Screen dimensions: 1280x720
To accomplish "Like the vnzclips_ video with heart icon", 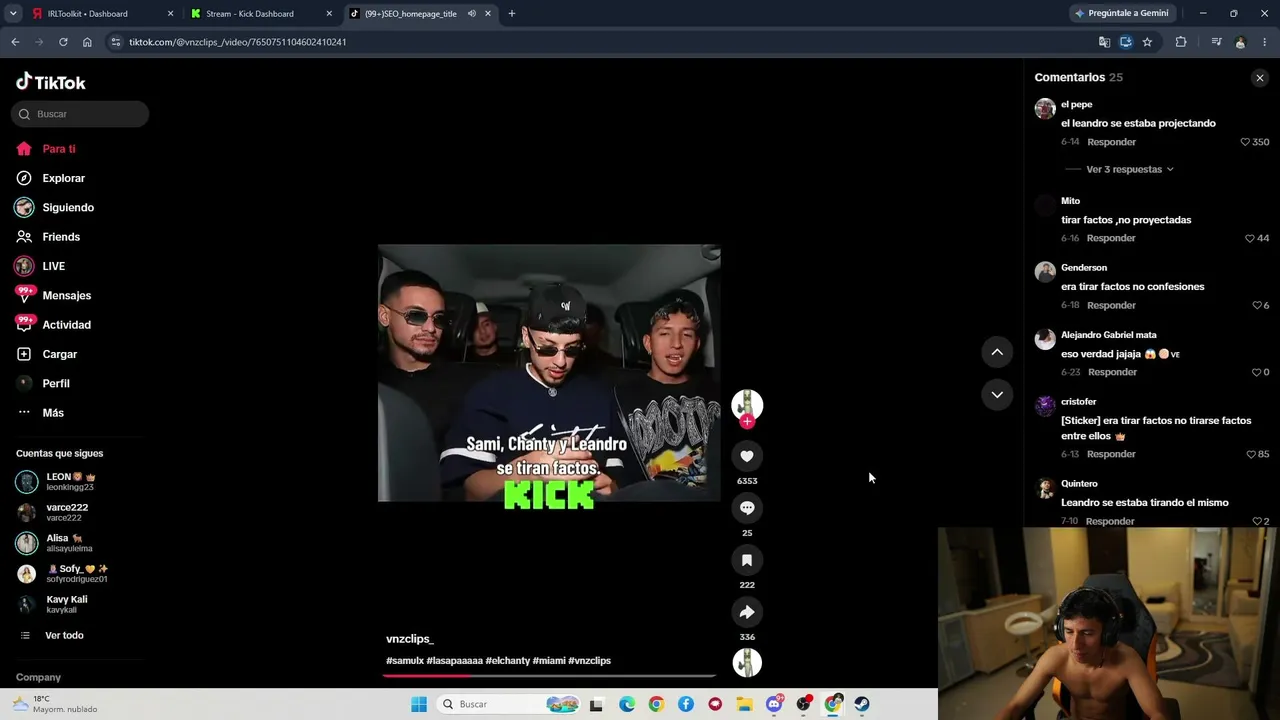I will click(x=747, y=456).
